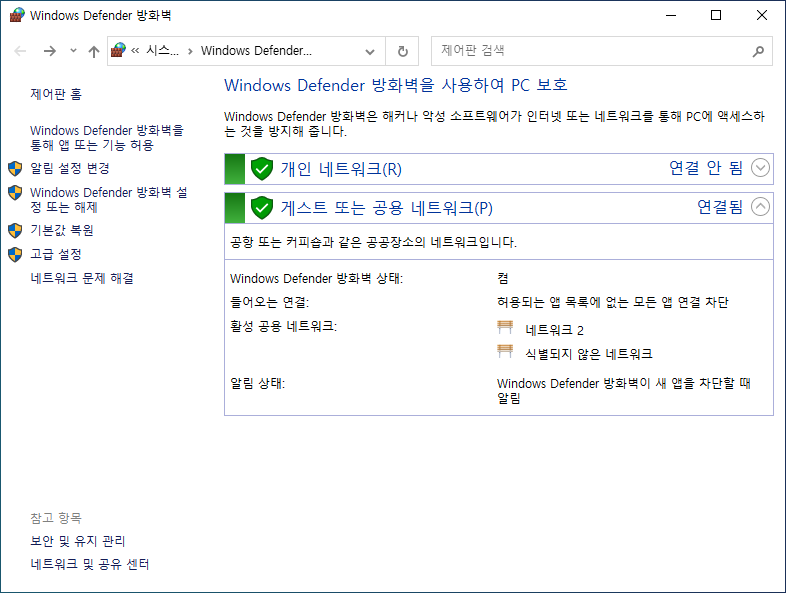The width and height of the screenshot is (786, 593).
Task: Open the recent locations dropdown arrow
Action: coord(73,51)
